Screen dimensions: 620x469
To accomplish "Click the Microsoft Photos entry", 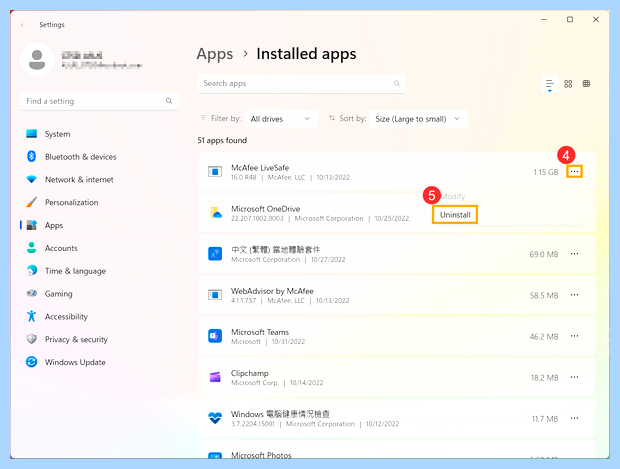I will click(x=261, y=455).
